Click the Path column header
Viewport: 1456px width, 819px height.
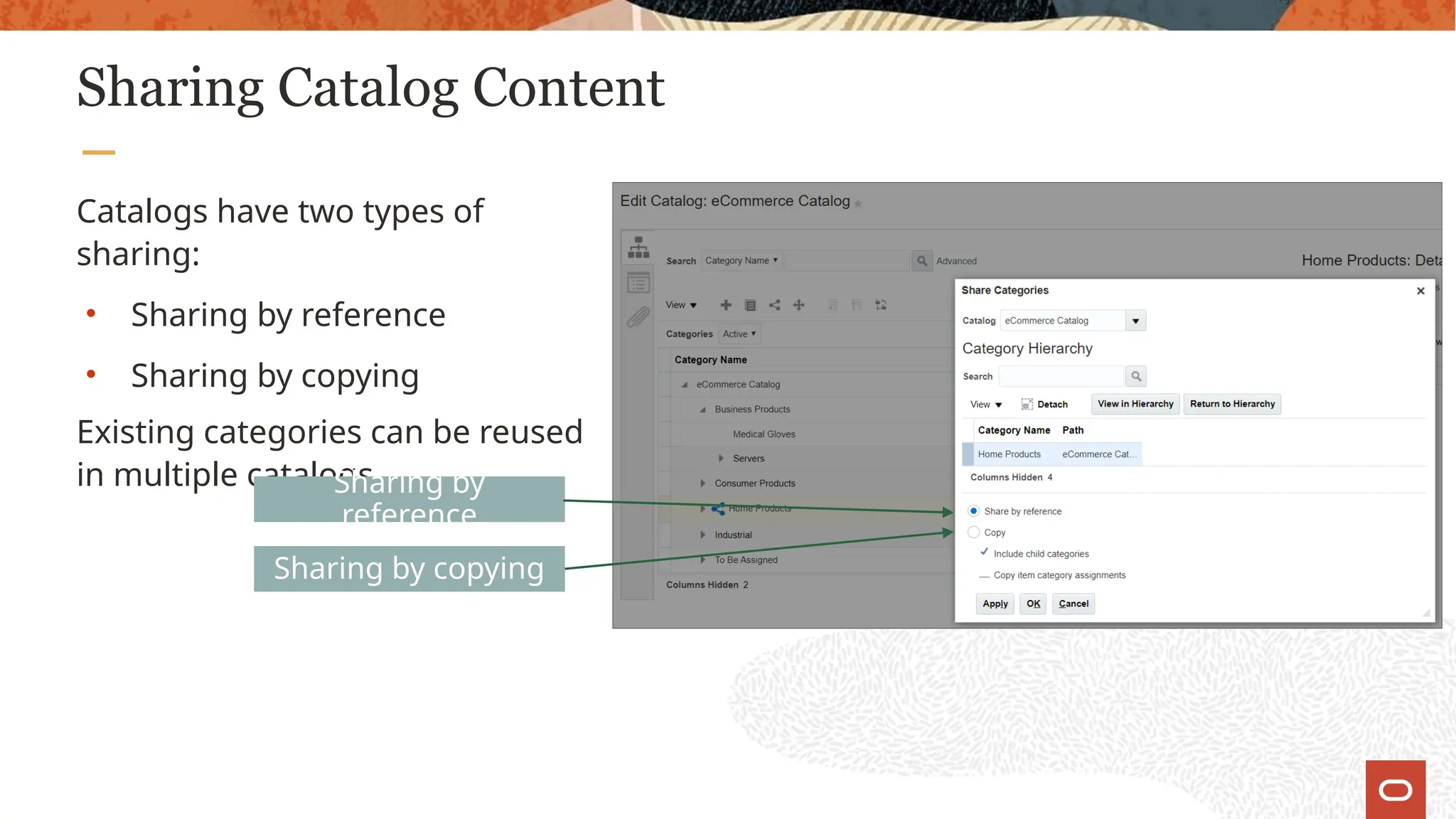pos(1073,430)
